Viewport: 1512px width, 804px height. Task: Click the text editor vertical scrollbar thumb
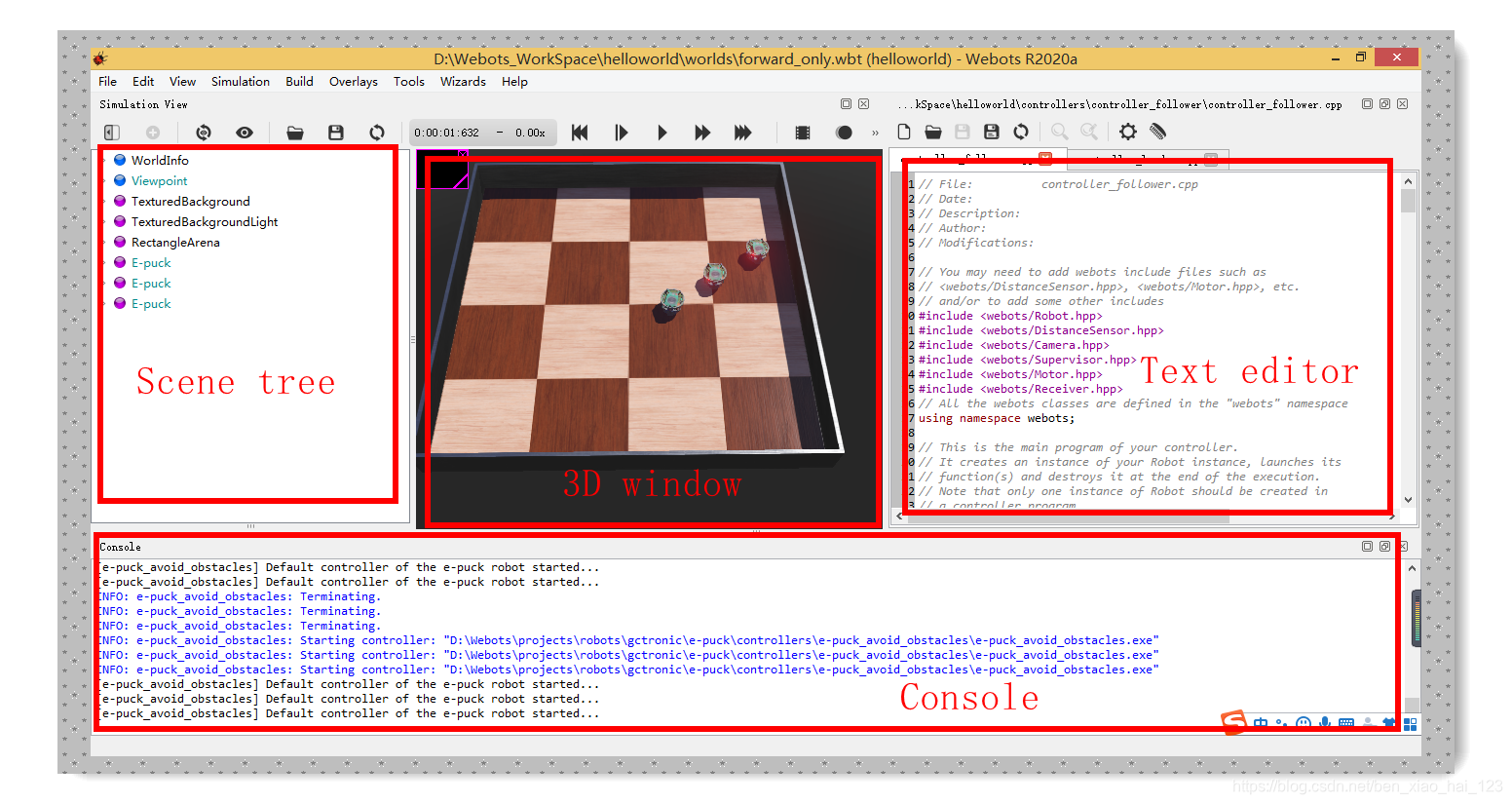[1408, 201]
